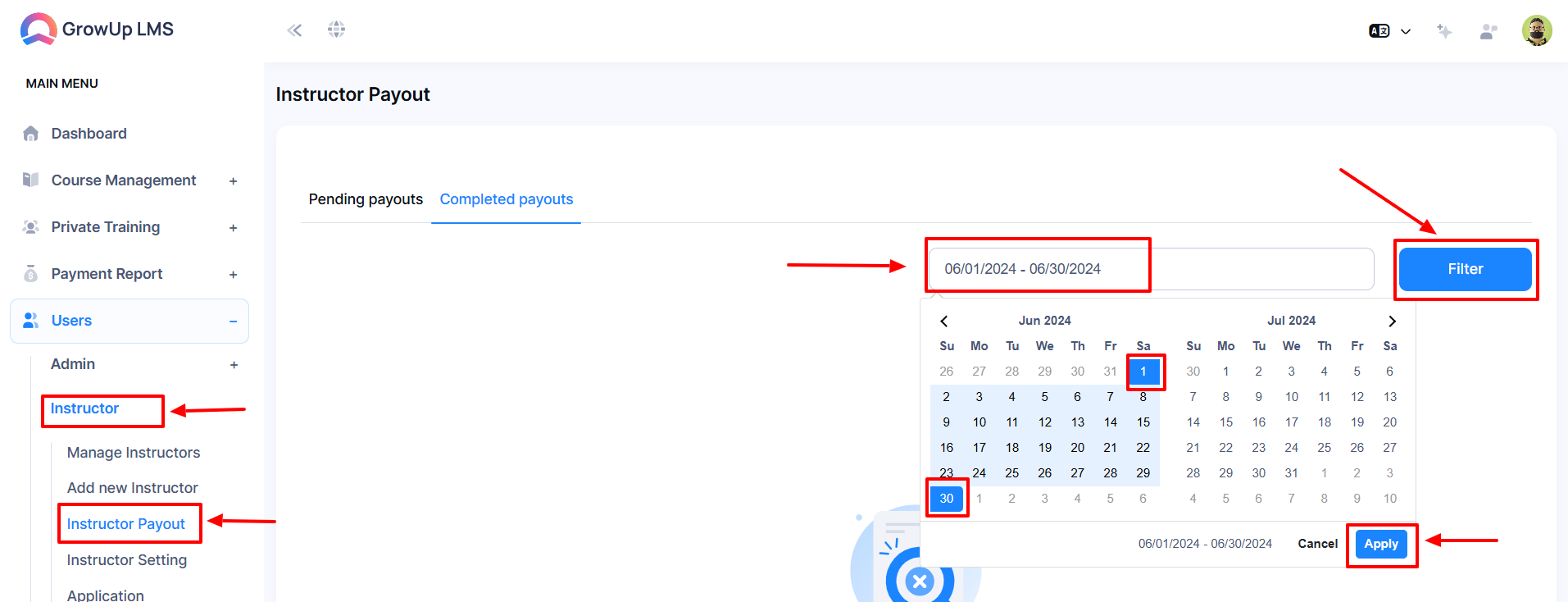Click the GrowUp LMS logo
The width and height of the screenshot is (1568, 602).
click(x=97, y=30)
